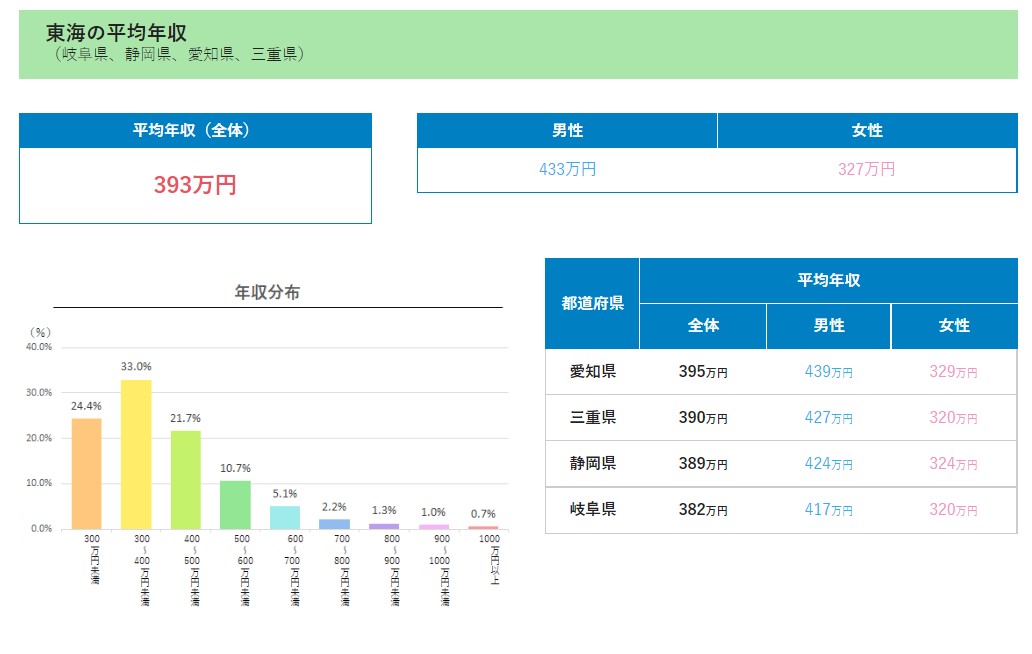Click the 平均年収 table header
Image resolution: width=1032 pixels, height=654 pixels.
click(829, 280)
